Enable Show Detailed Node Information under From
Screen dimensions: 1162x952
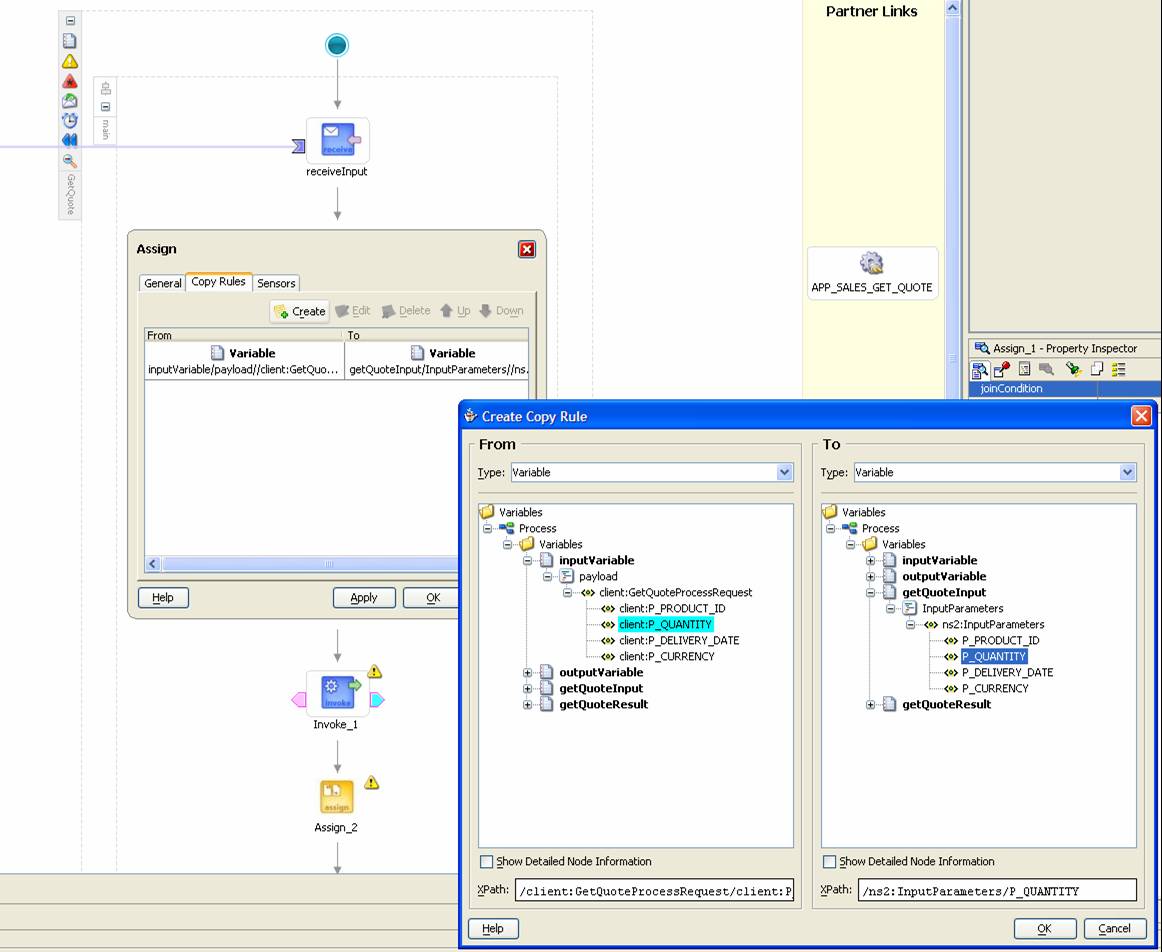[x=487, y=861]
